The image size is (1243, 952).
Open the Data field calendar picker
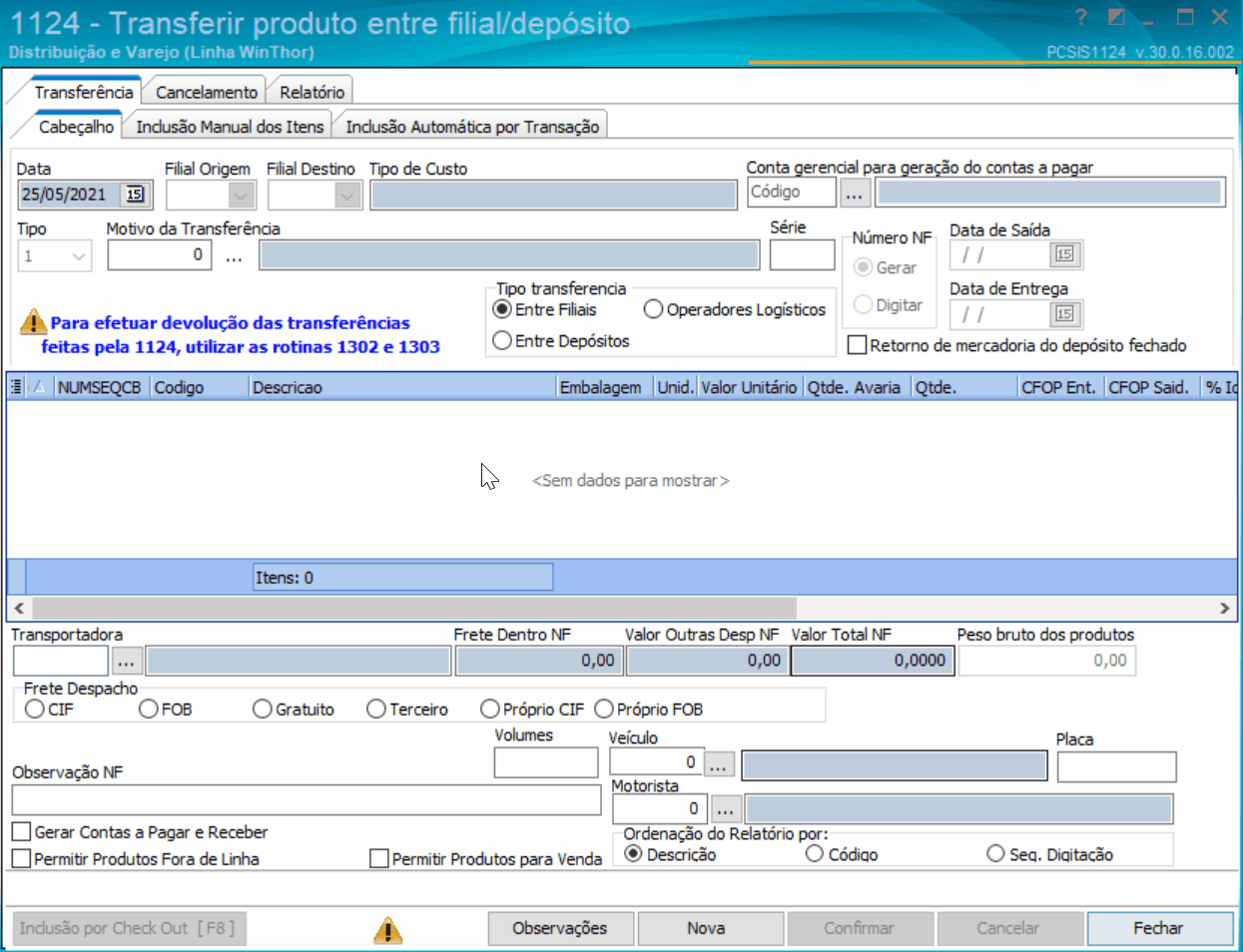135,195
